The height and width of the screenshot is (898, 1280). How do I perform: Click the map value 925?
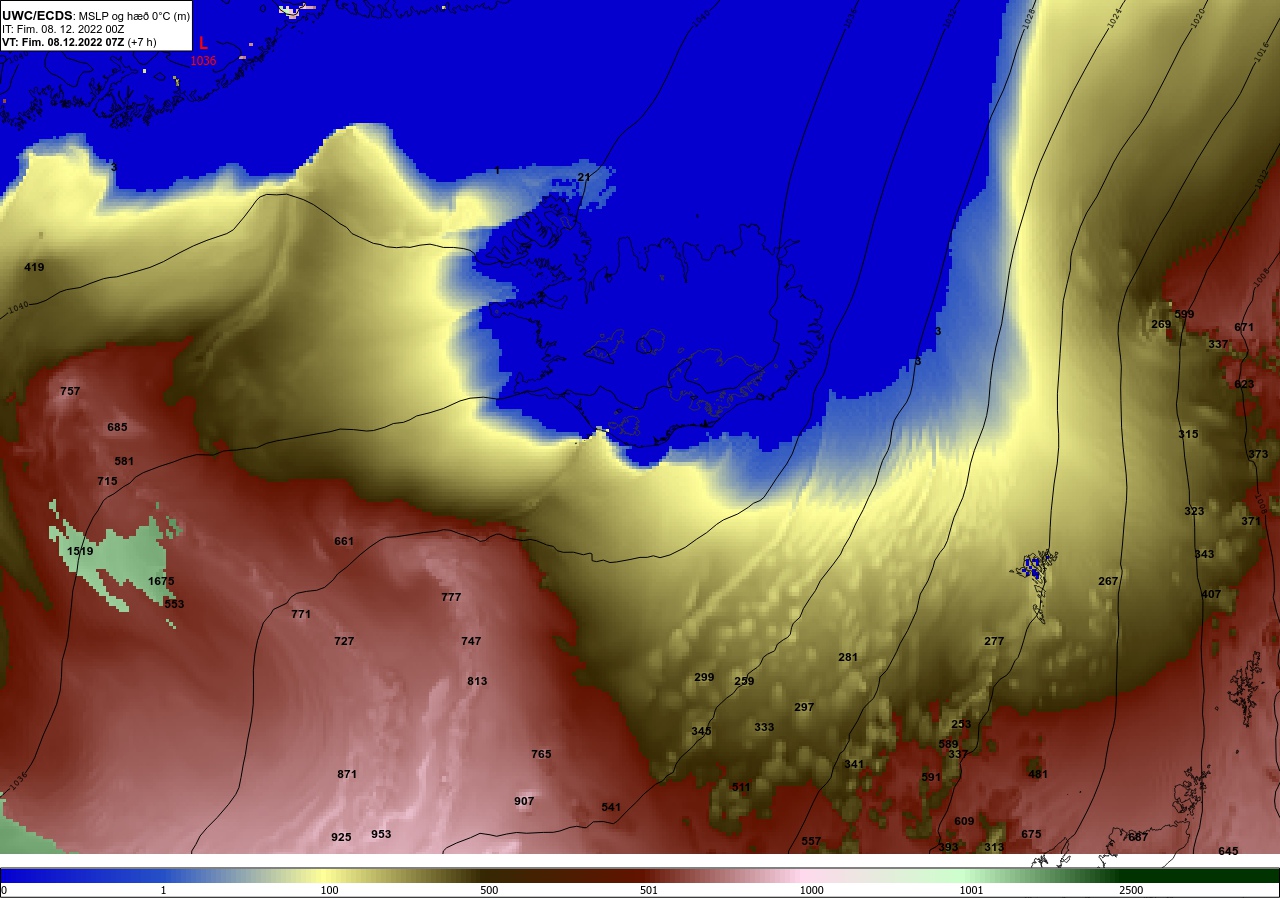341,837
